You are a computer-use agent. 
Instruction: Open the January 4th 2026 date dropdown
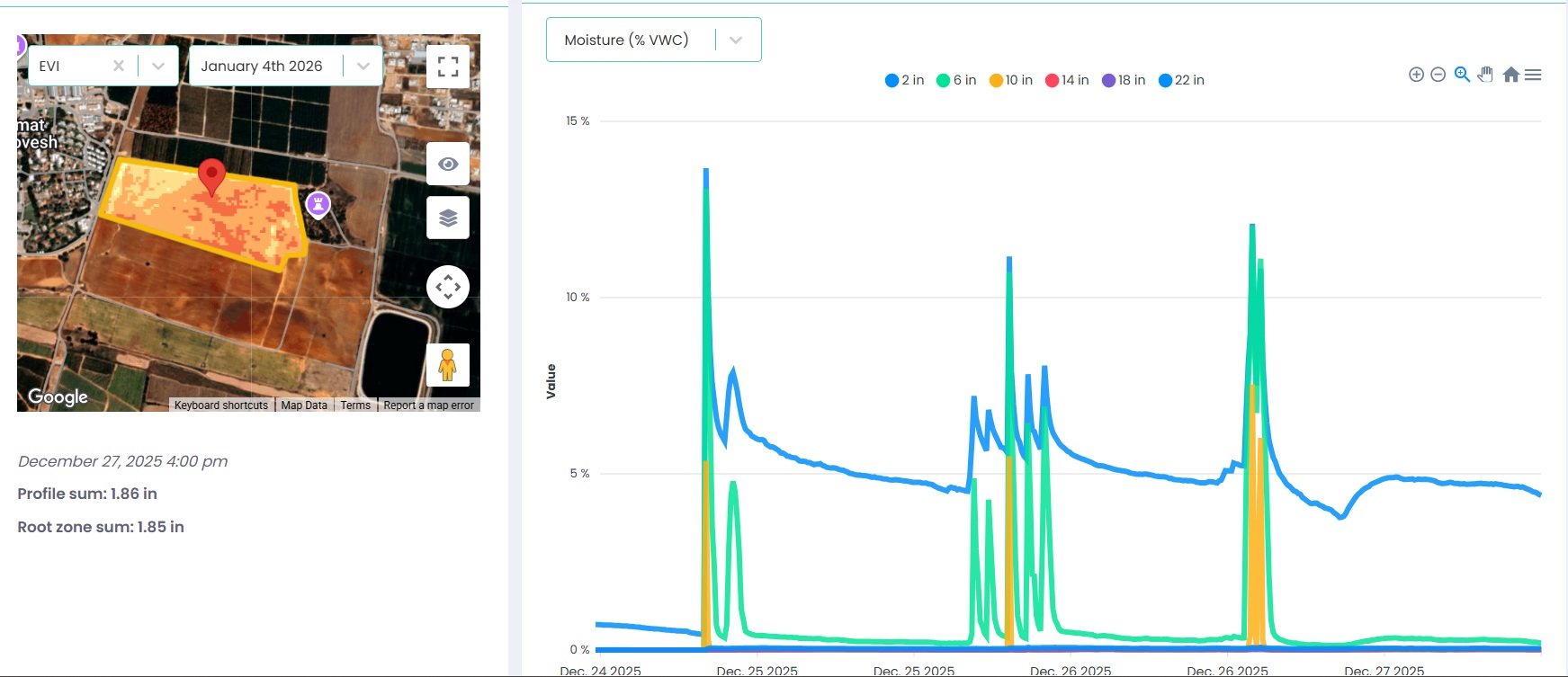point(363,67)
